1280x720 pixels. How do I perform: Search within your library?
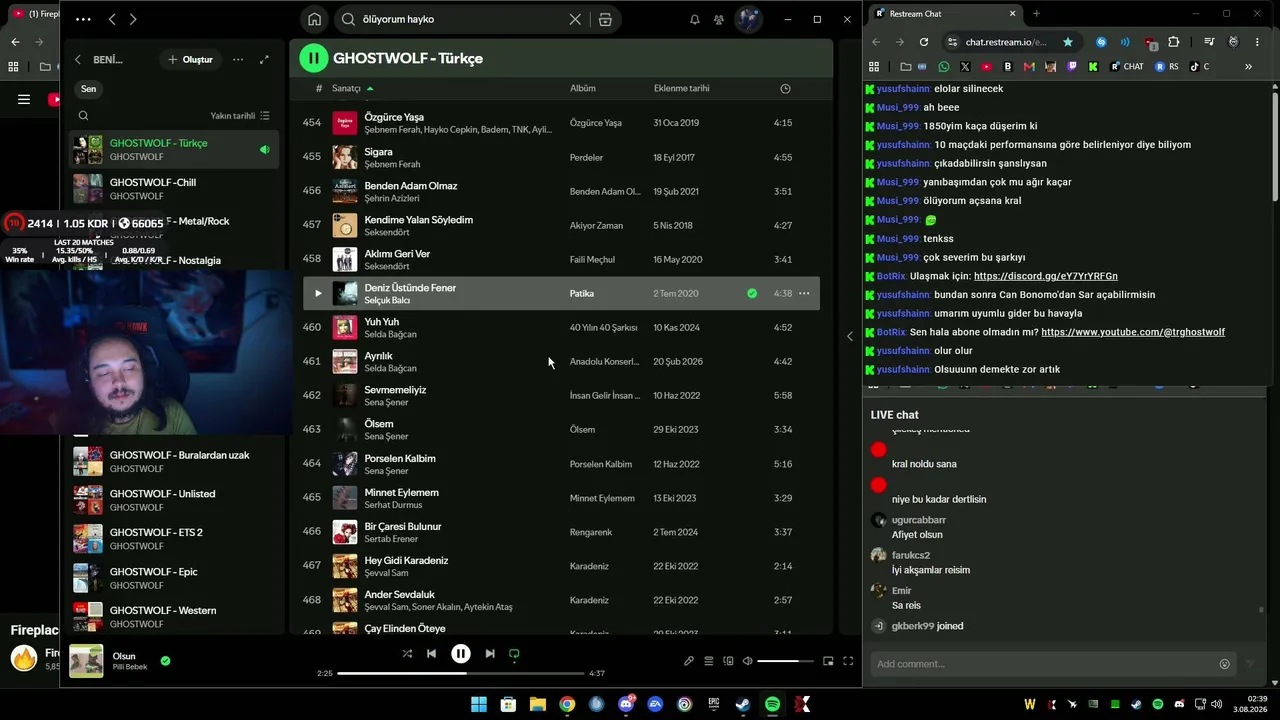coord(83,116)
